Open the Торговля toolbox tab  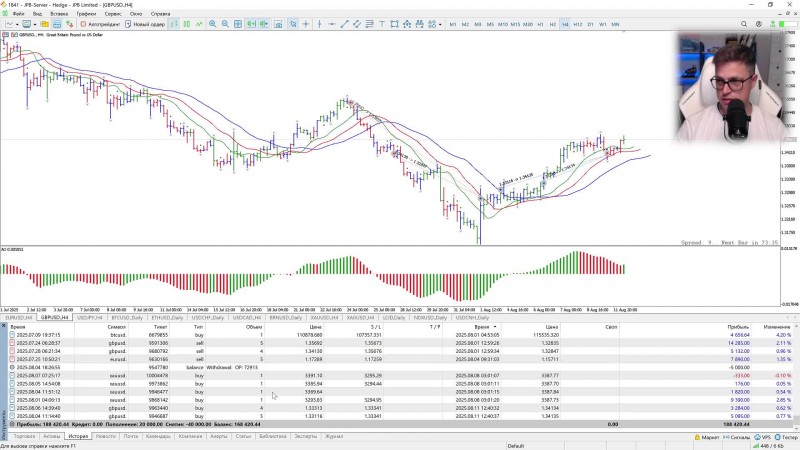click(24, 436)
